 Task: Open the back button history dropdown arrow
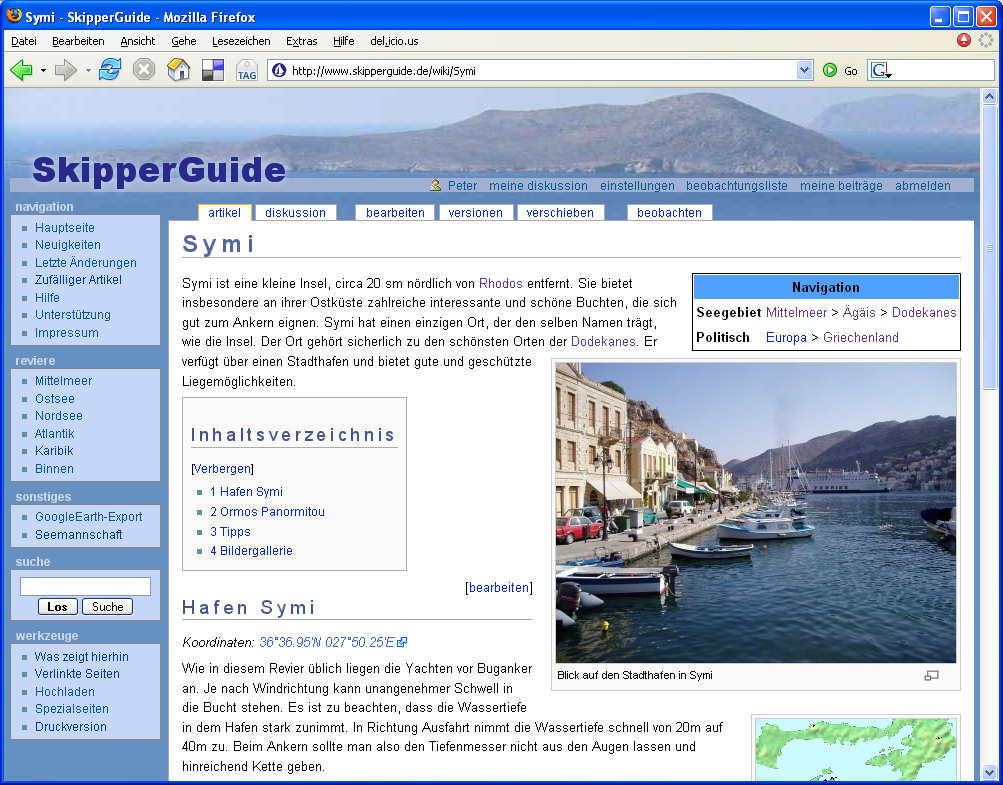43,70
